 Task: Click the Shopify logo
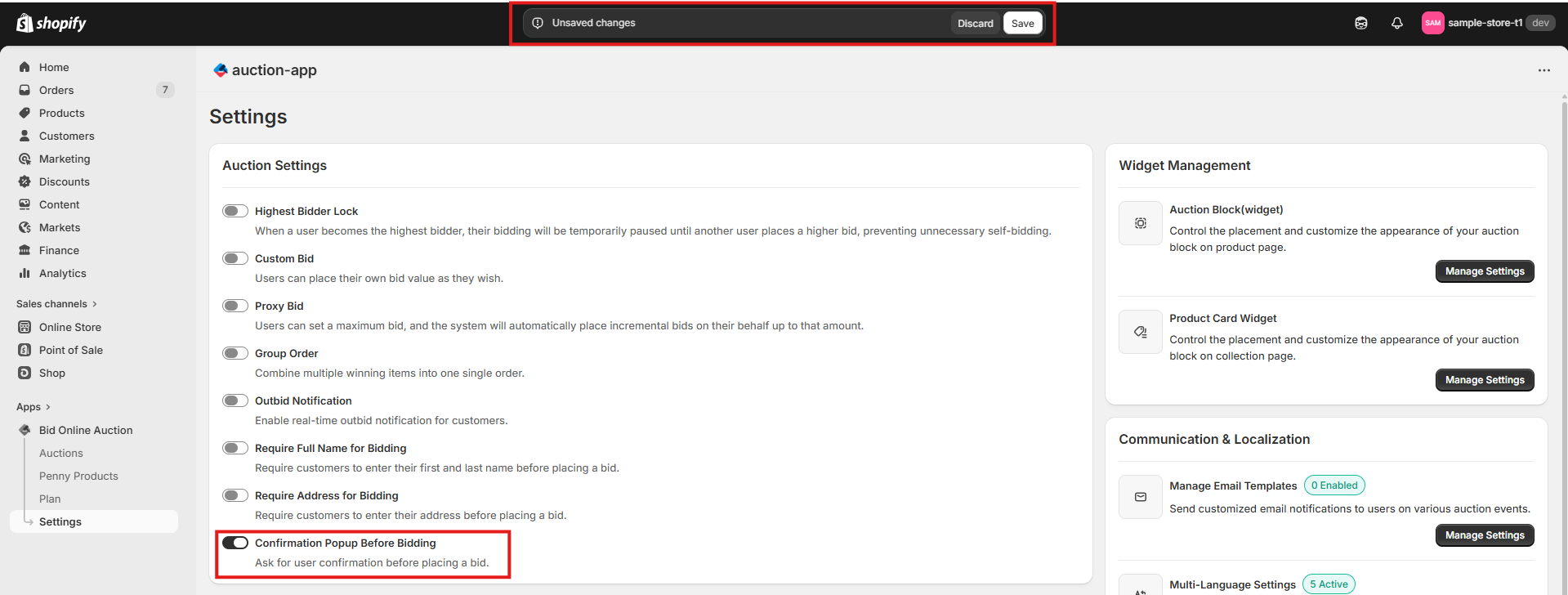click(x=51, y=23)
